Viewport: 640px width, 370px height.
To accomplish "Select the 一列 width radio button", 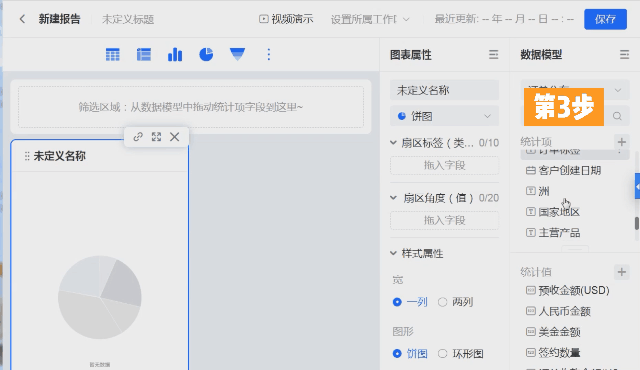I will [397, 302].
